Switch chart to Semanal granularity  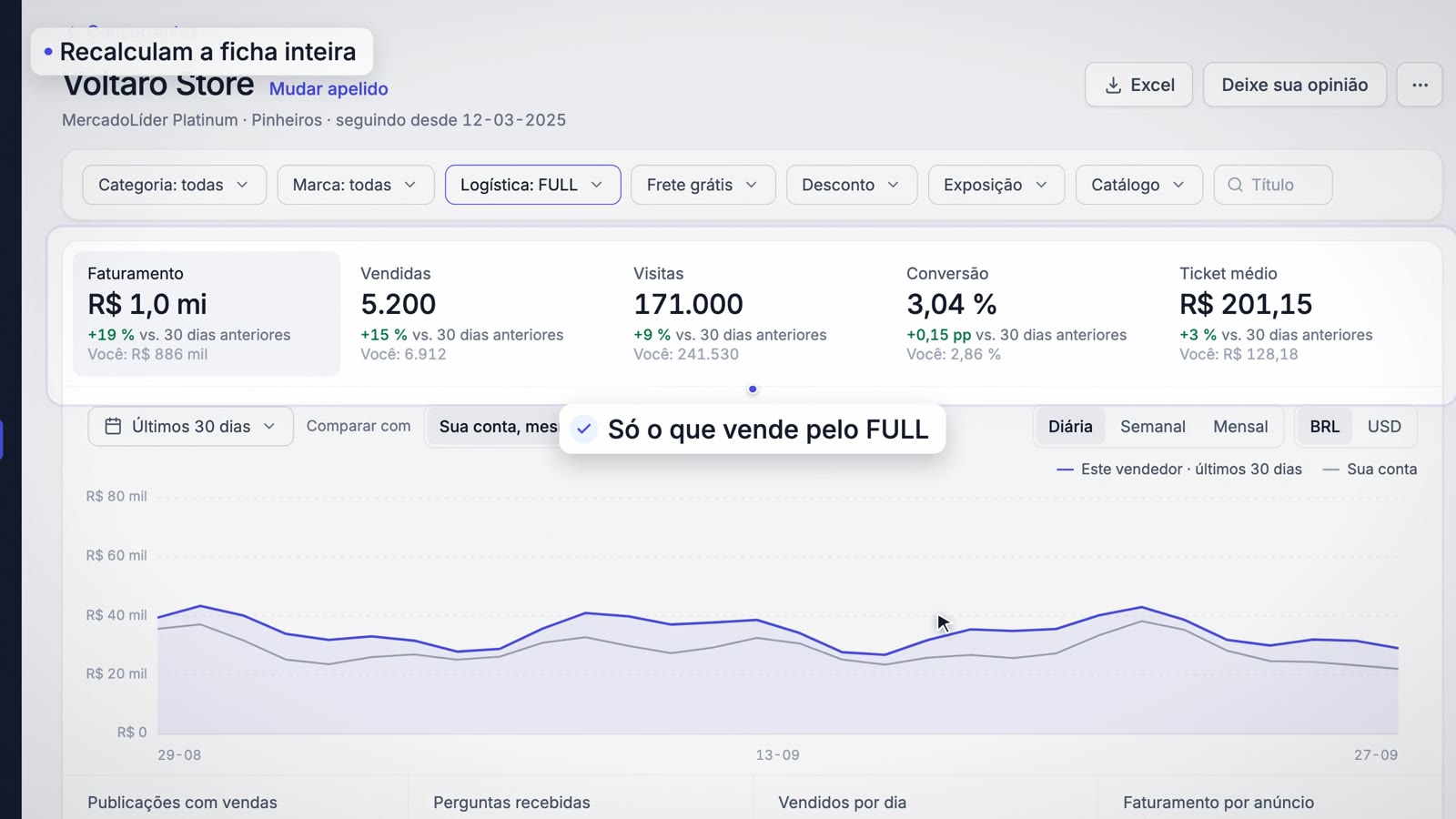tap(1152, 426)
